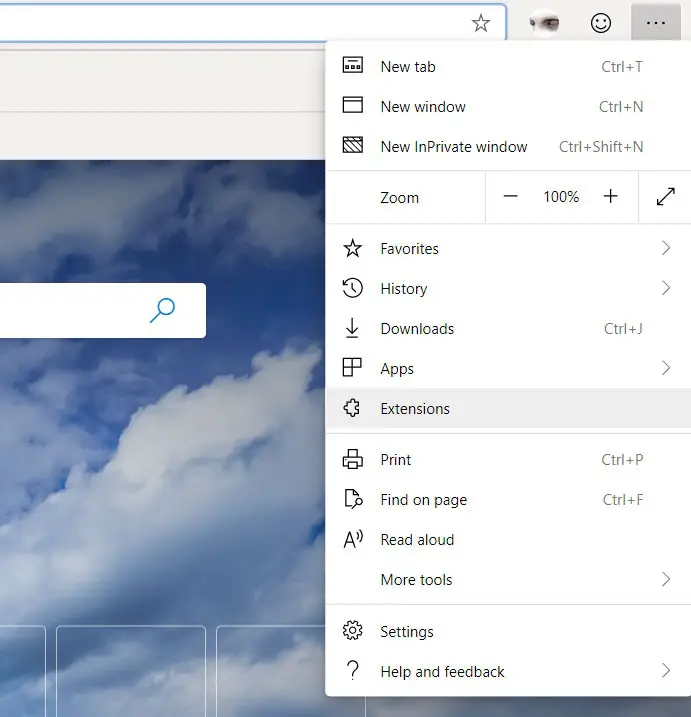The image size is (691, 717).
Task: Open Downloads from the menu
Action: [x=508, y=328]
